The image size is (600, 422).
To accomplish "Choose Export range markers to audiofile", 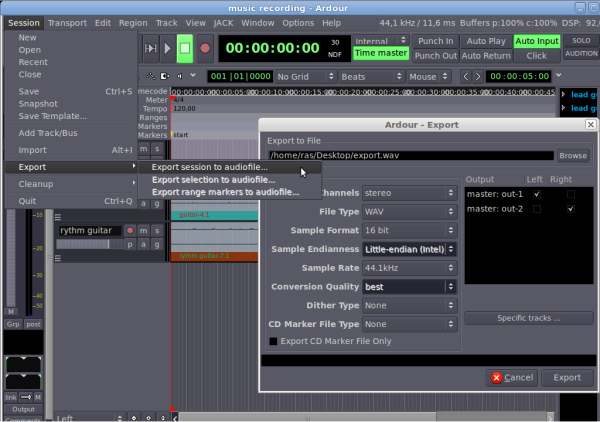I will click(x=230, y=192).
